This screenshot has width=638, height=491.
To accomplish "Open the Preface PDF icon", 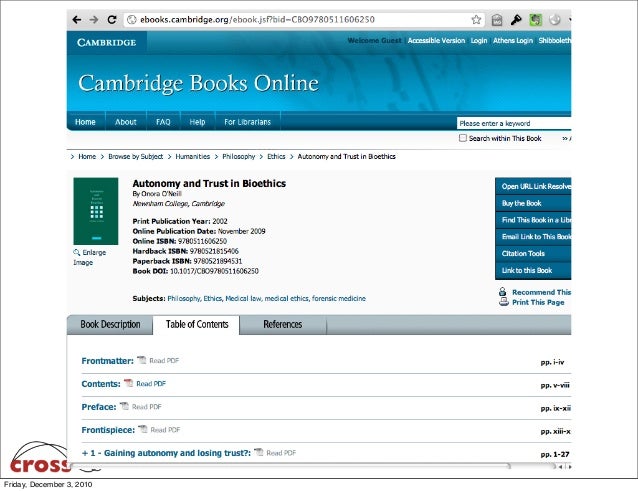I will tap(124, 406).
